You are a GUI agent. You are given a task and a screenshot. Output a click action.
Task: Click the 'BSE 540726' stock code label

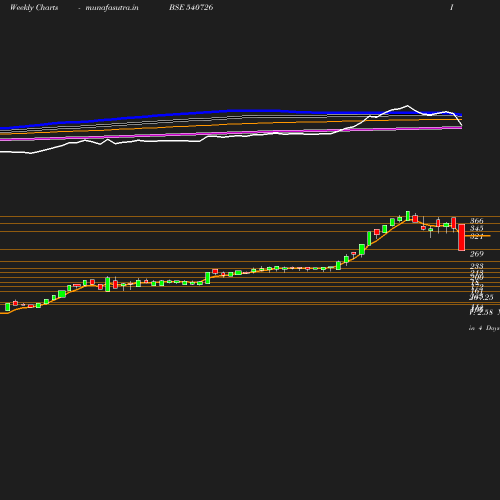(191, 7)
